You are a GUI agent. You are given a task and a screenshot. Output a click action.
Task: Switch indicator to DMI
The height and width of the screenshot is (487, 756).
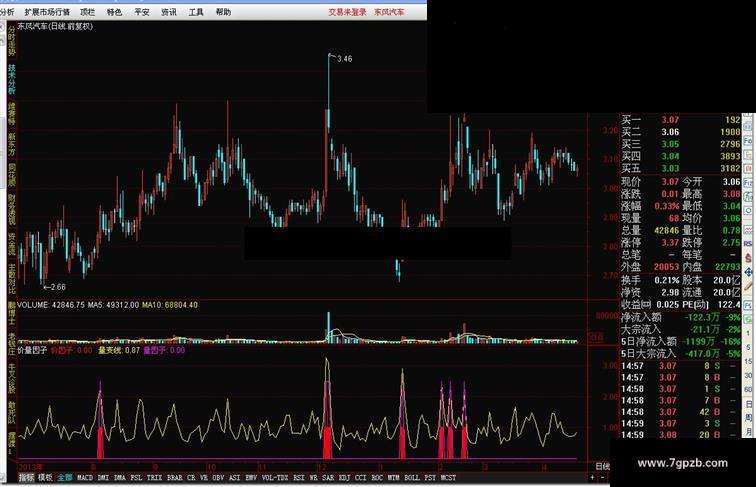103,477
